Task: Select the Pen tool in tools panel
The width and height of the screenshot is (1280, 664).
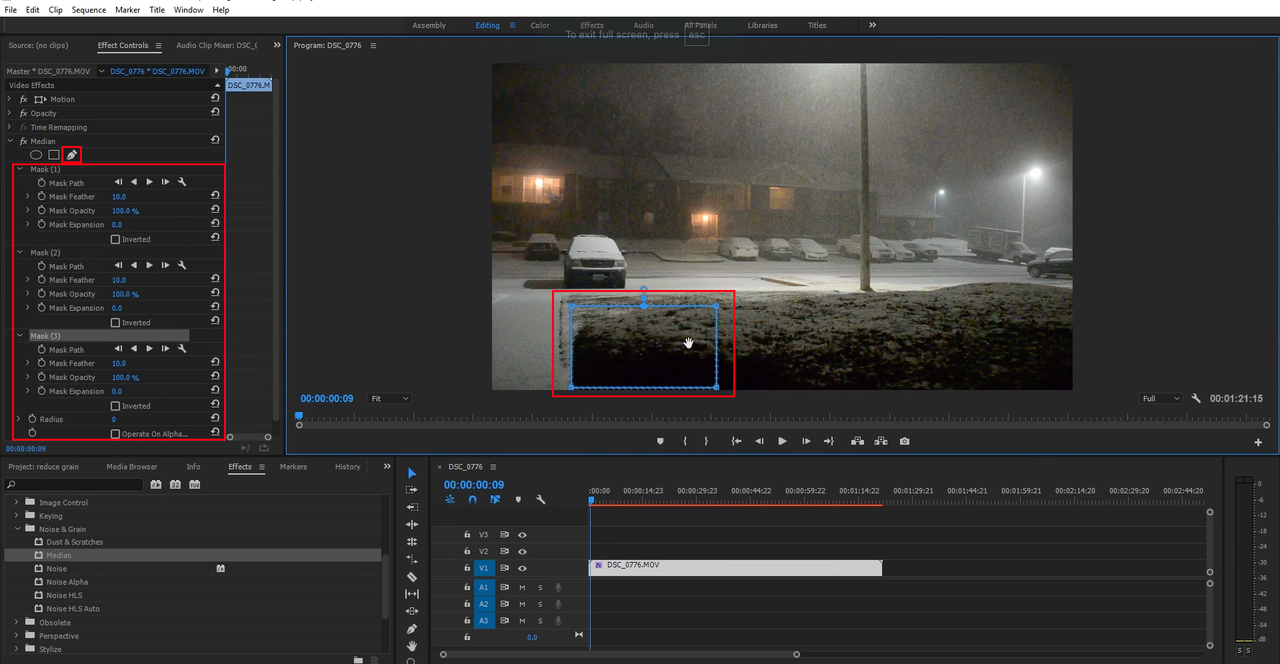Action: pyautogui.click(x=411, y=629)
